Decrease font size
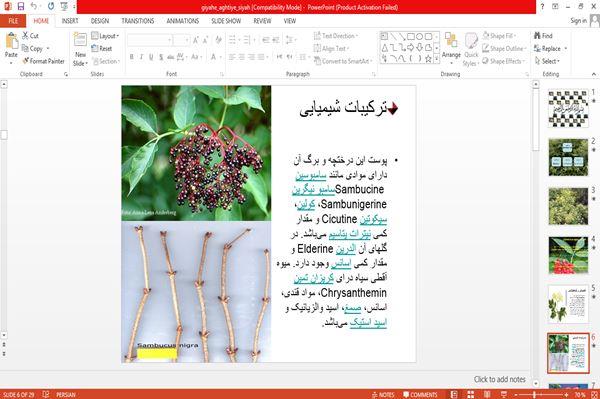The height and width of the screenshot is (399, 600). point(206,40)
